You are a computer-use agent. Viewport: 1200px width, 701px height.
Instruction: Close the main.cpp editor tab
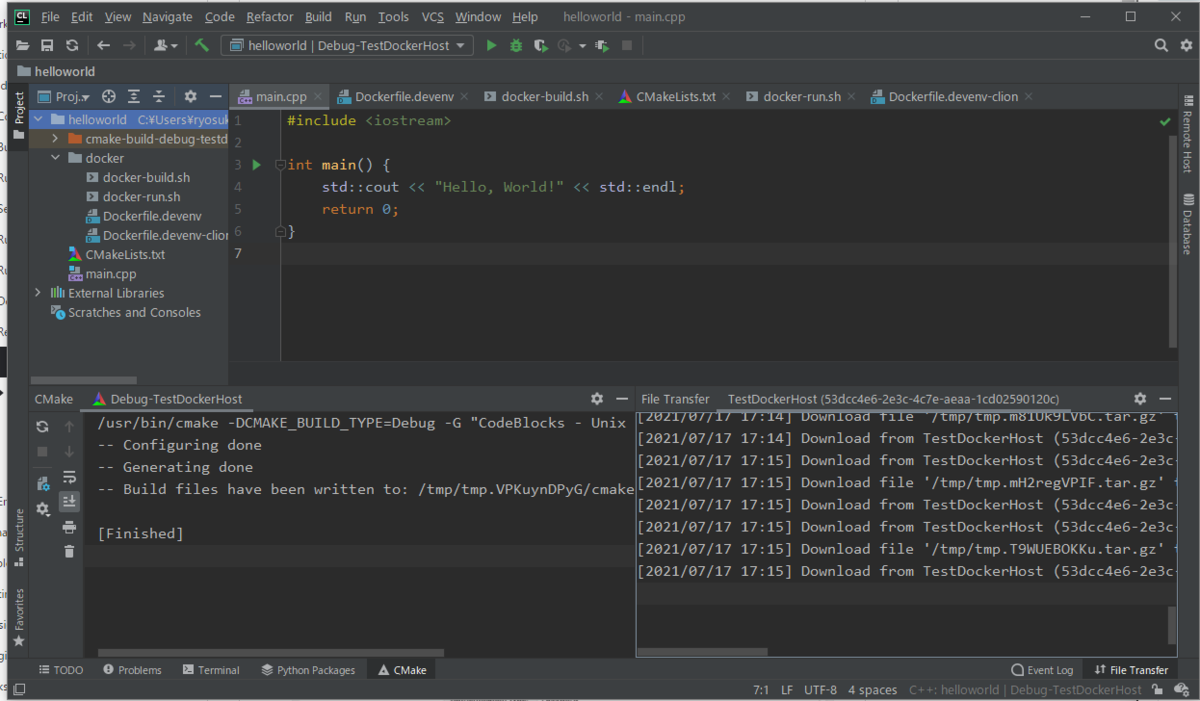coord(318,97)
